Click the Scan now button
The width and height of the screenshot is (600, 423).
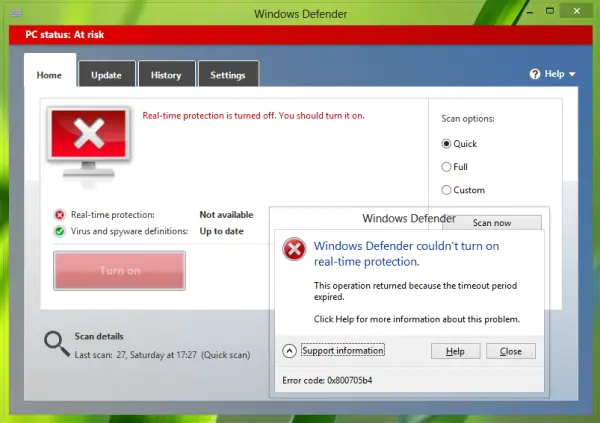(x=492, y=223)
